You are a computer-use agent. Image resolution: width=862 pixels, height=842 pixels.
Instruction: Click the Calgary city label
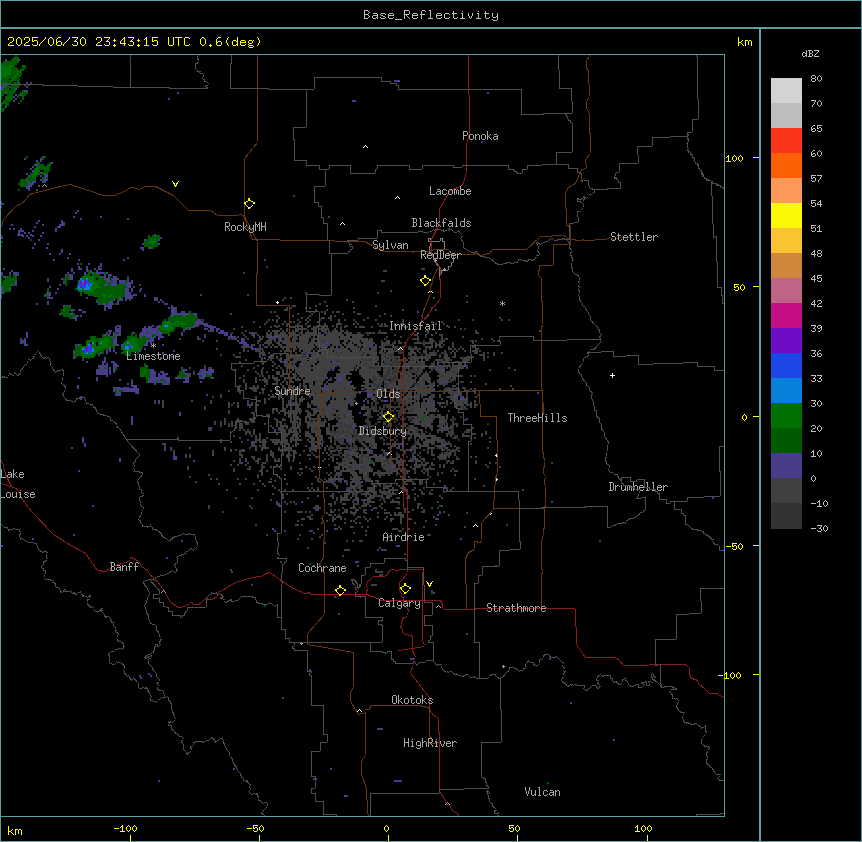tap(399, 603)
